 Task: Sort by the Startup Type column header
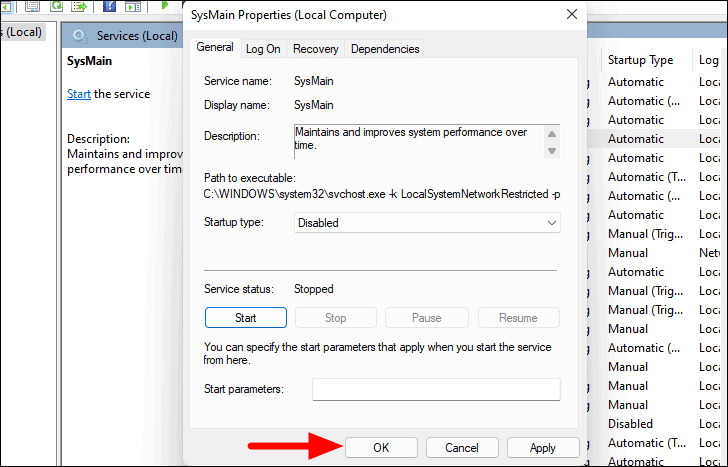coord(640,60)
